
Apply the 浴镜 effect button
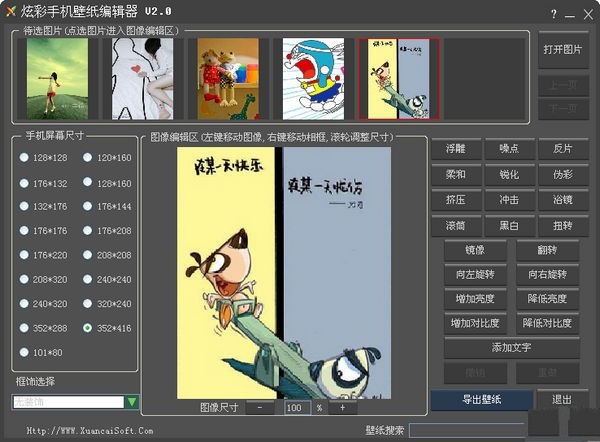(x=563, y=200)
